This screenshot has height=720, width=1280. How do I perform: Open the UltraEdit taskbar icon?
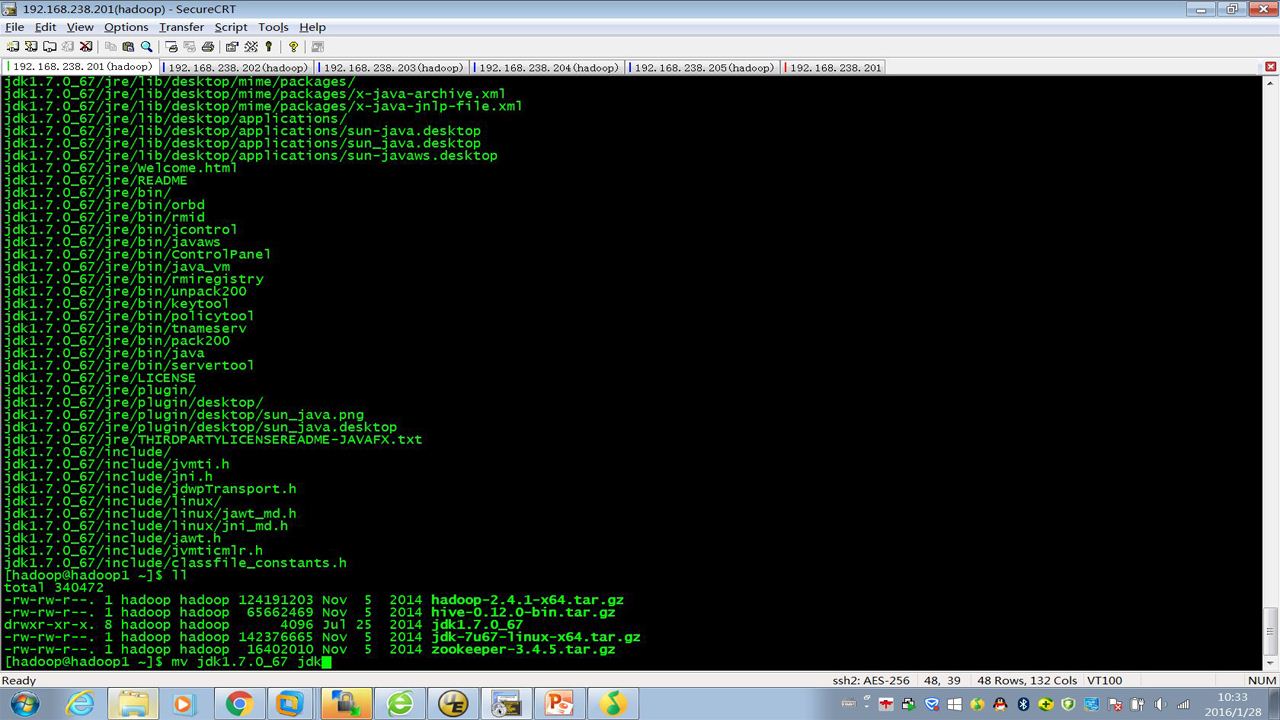(453, 704)
